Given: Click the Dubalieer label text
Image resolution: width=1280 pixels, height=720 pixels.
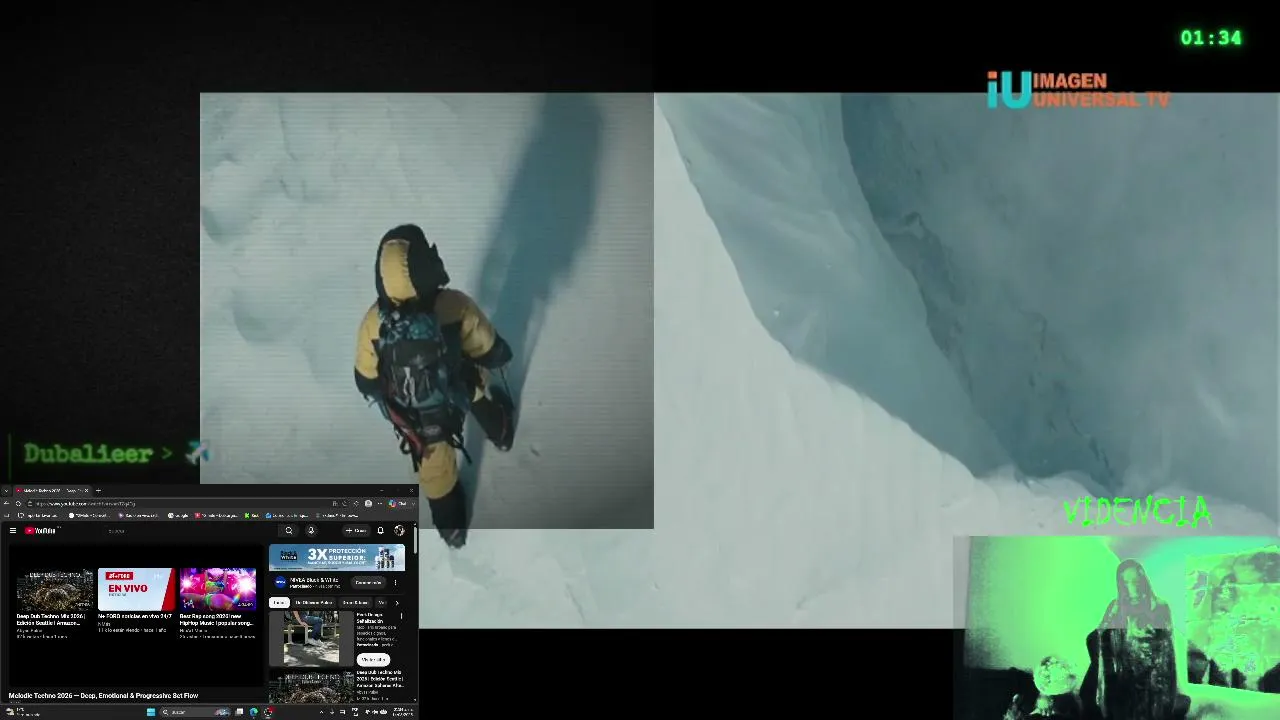Looking at the screenshot, I should 88,454.
